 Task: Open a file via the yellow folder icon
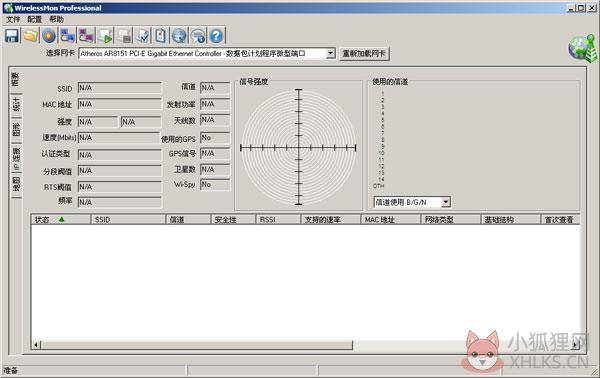tap(31, 36)
